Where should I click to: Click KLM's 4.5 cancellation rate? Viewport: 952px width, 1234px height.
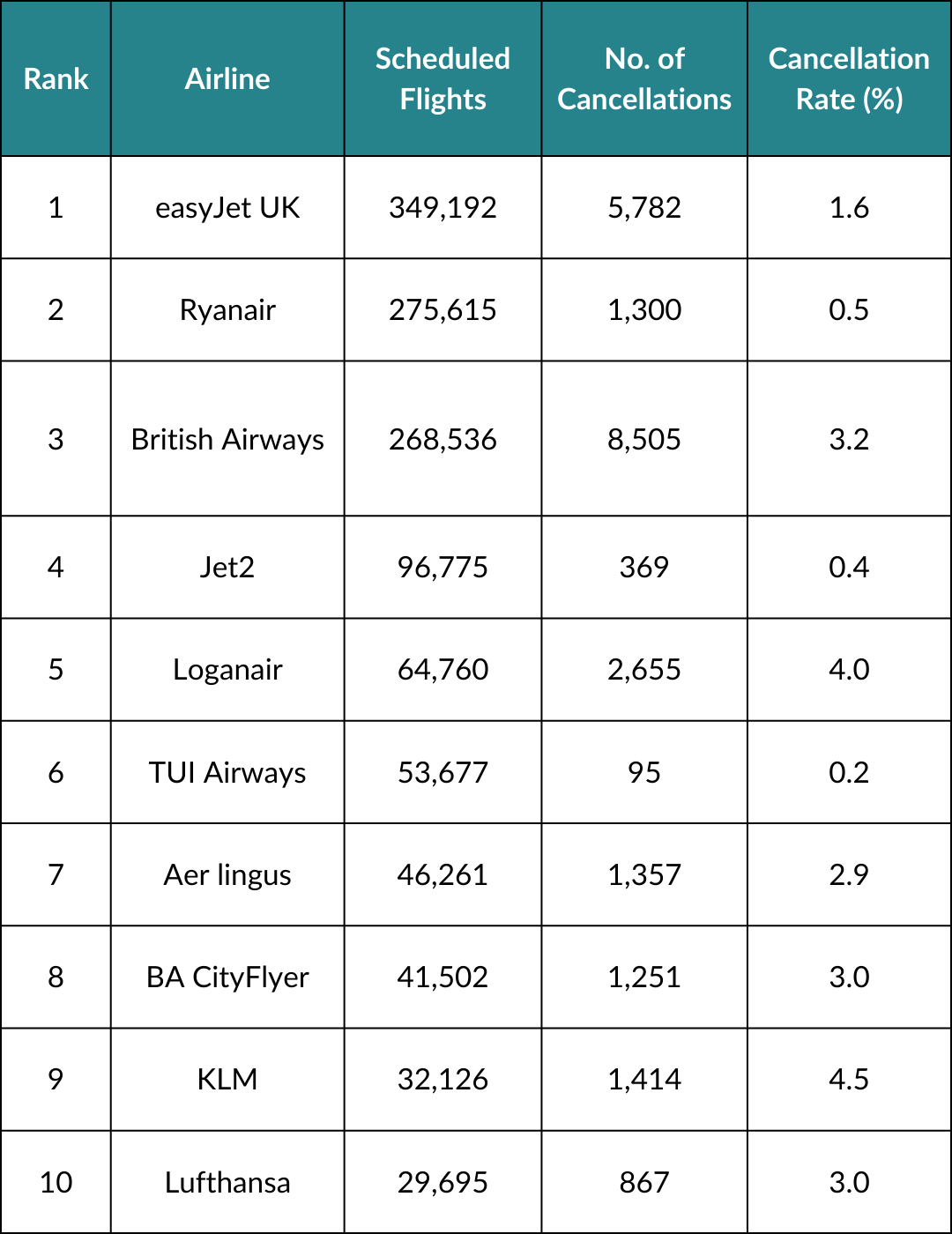coord(849,1080)
